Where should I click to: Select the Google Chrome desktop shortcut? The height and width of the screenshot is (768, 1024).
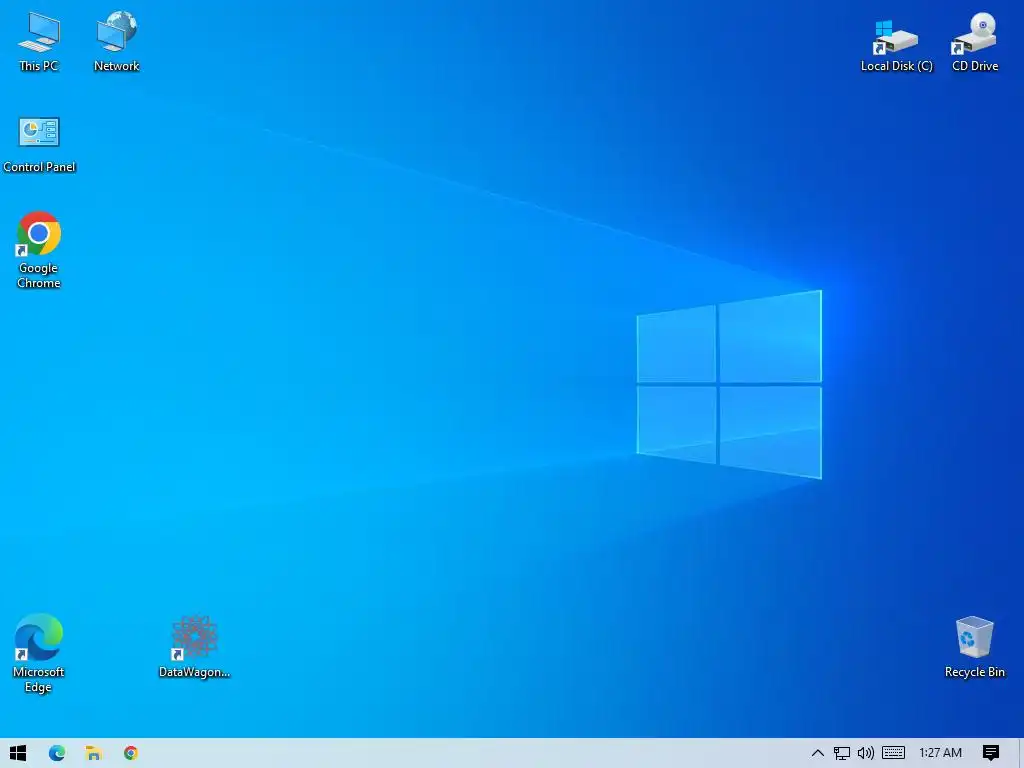[x=39, y=249]
